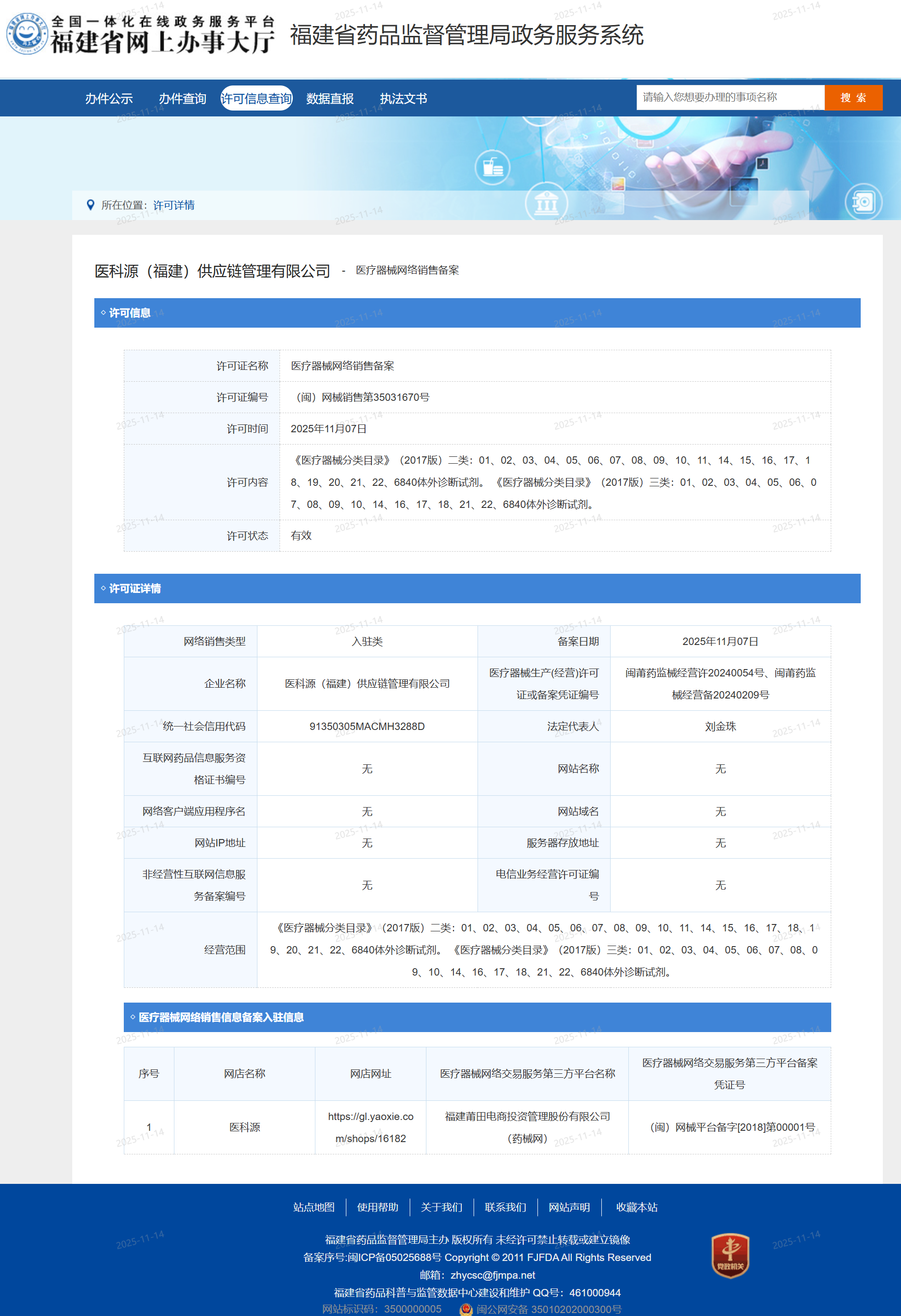
Task: Open the 办件公示 menu tab
Action: pyautogui.click(x=109, y=99)
